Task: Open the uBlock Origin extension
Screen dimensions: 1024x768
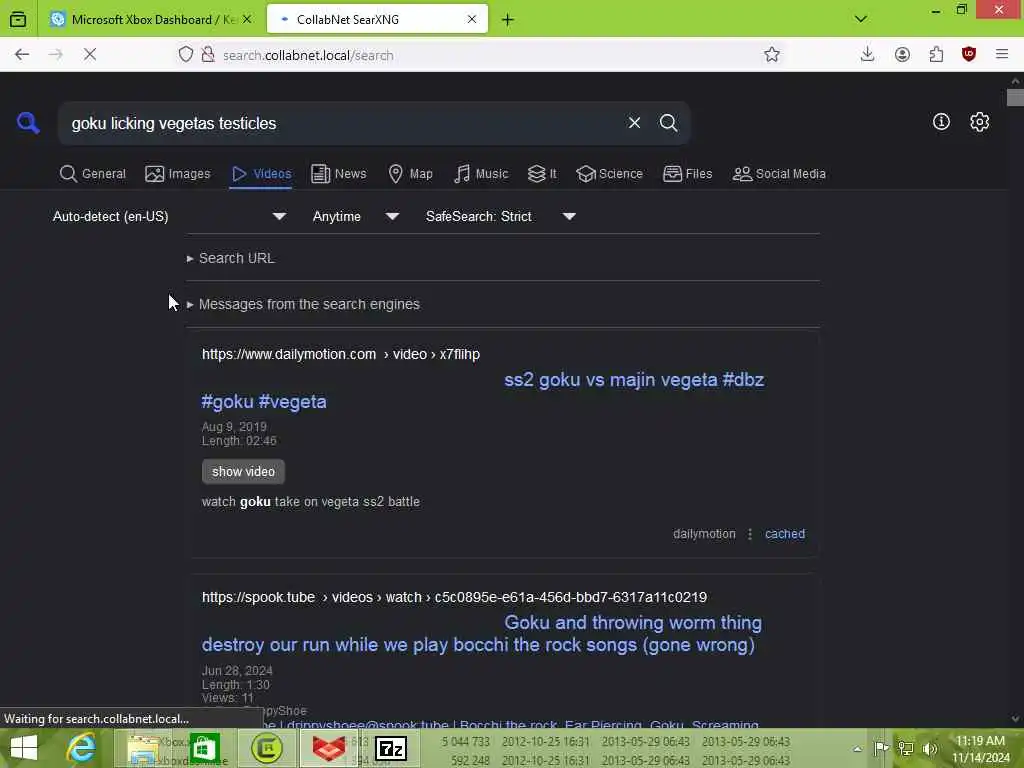Action: [968, 54]
